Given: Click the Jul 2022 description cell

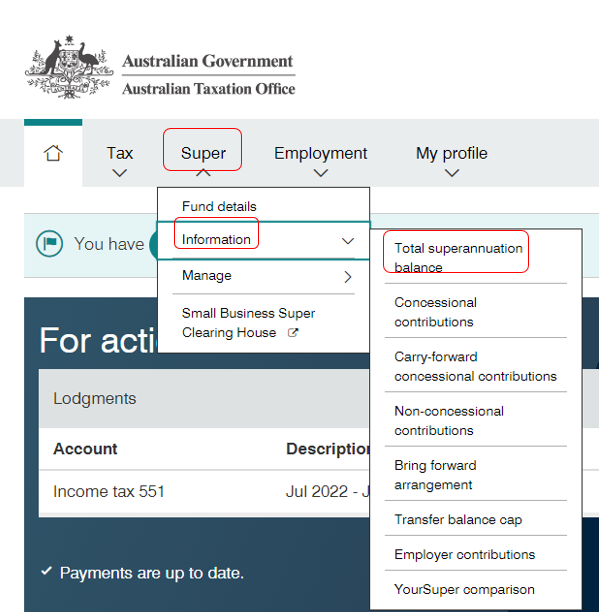Looking at the screenshot, I should (x=327, y=491).
